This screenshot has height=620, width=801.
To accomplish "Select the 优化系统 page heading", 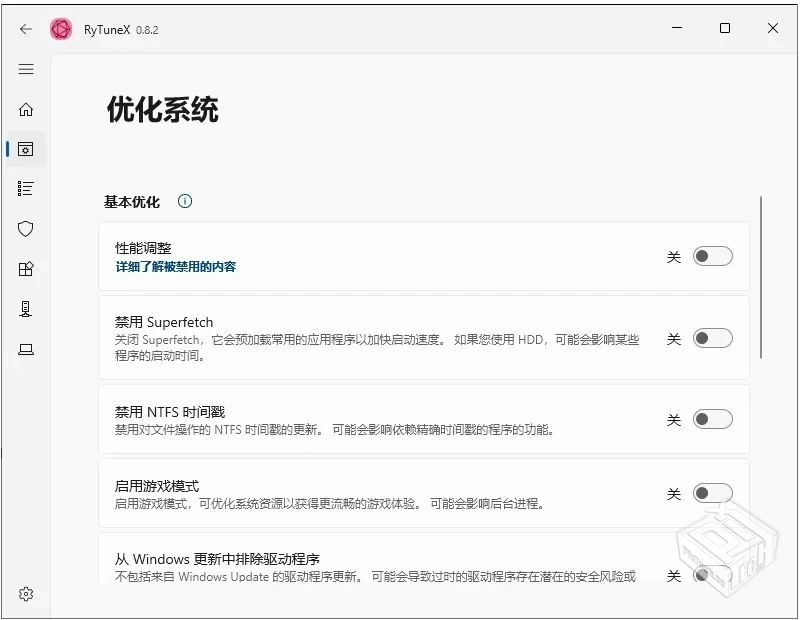I will pyautogui.click(x=163, y=110).
